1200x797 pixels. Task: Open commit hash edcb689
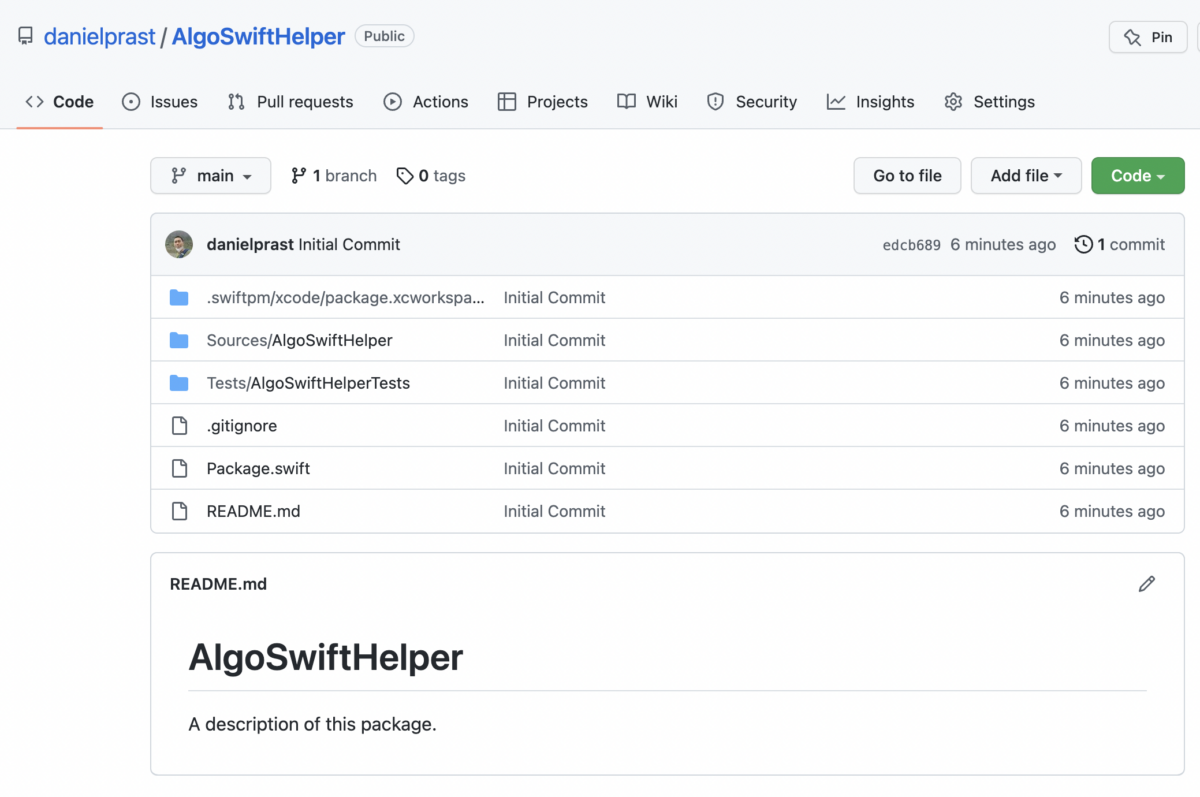click(912, 245)
